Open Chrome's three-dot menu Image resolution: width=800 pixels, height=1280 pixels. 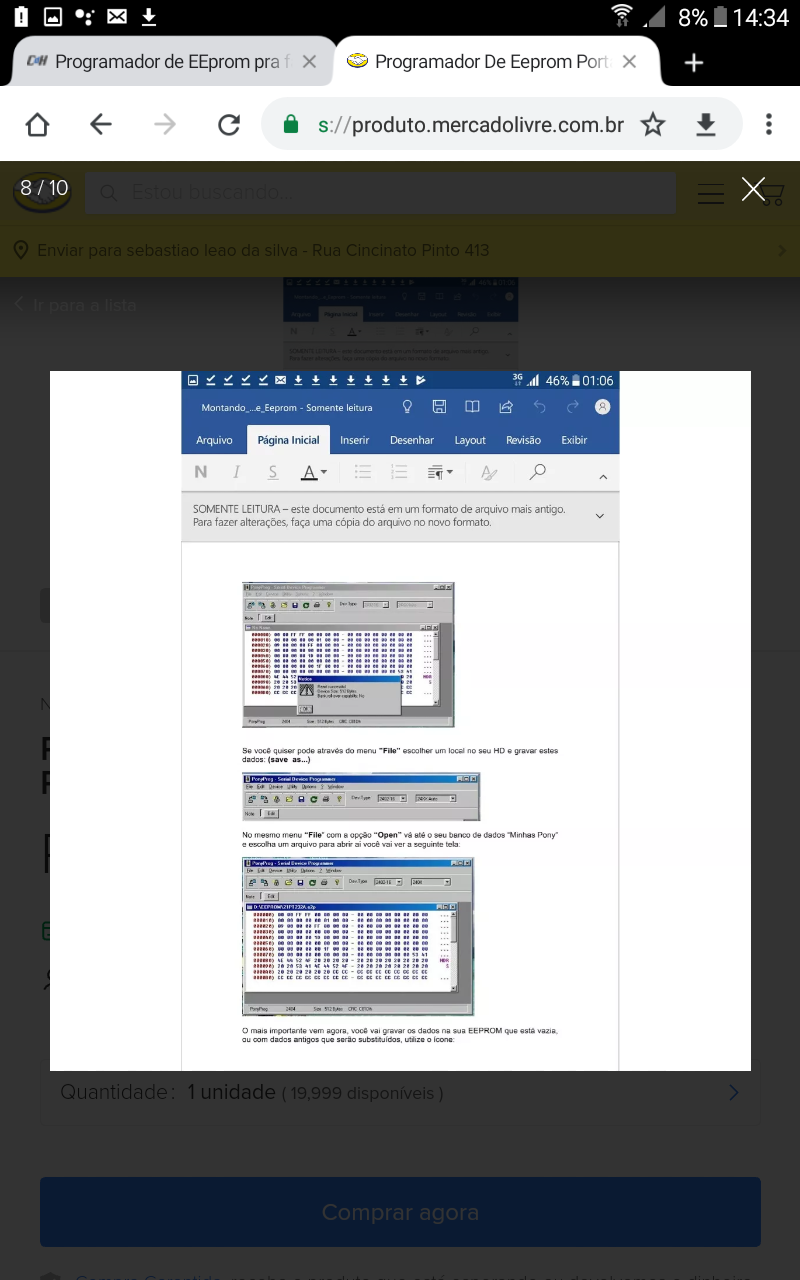(768, 124)
